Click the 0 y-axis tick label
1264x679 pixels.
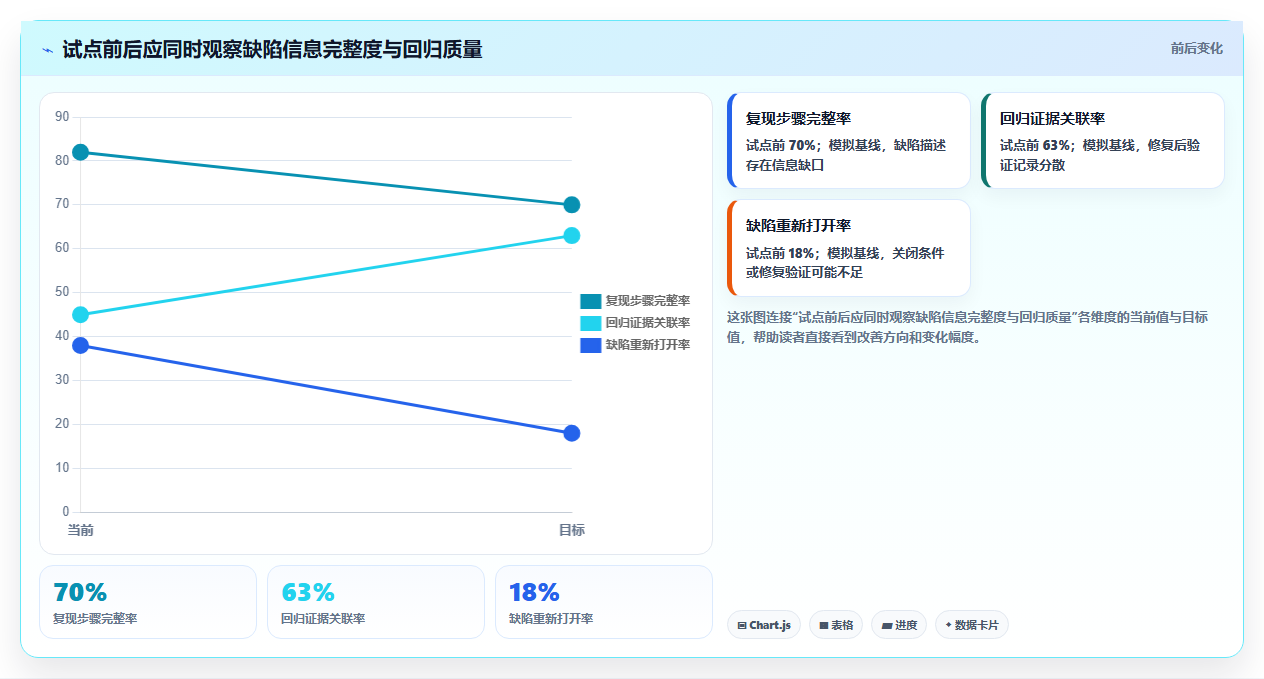(66, 512)
